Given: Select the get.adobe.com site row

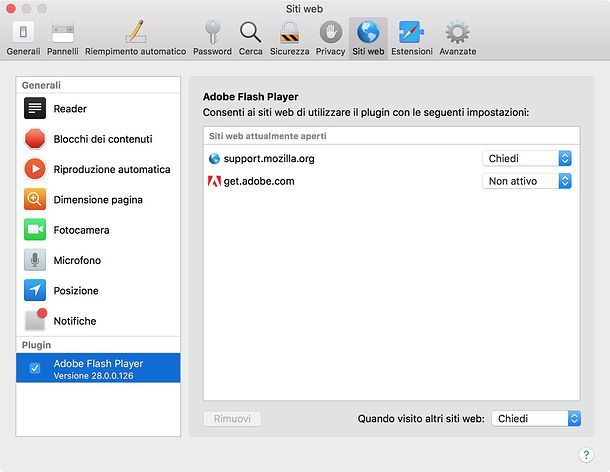Looking at the screenshot, I should [391, 181].
